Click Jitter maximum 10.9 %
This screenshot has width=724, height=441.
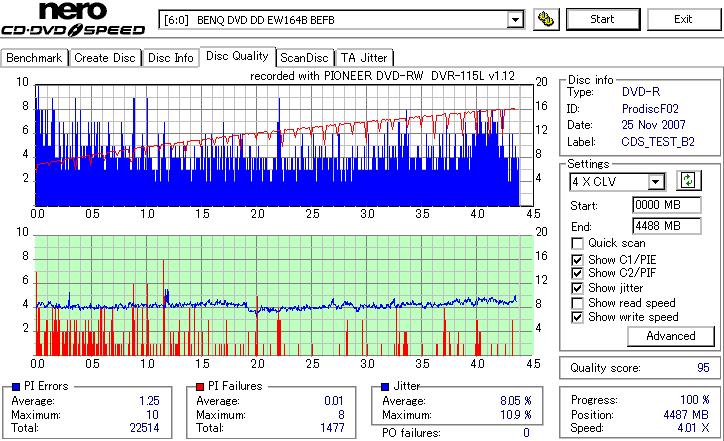[x=516, y=415]
